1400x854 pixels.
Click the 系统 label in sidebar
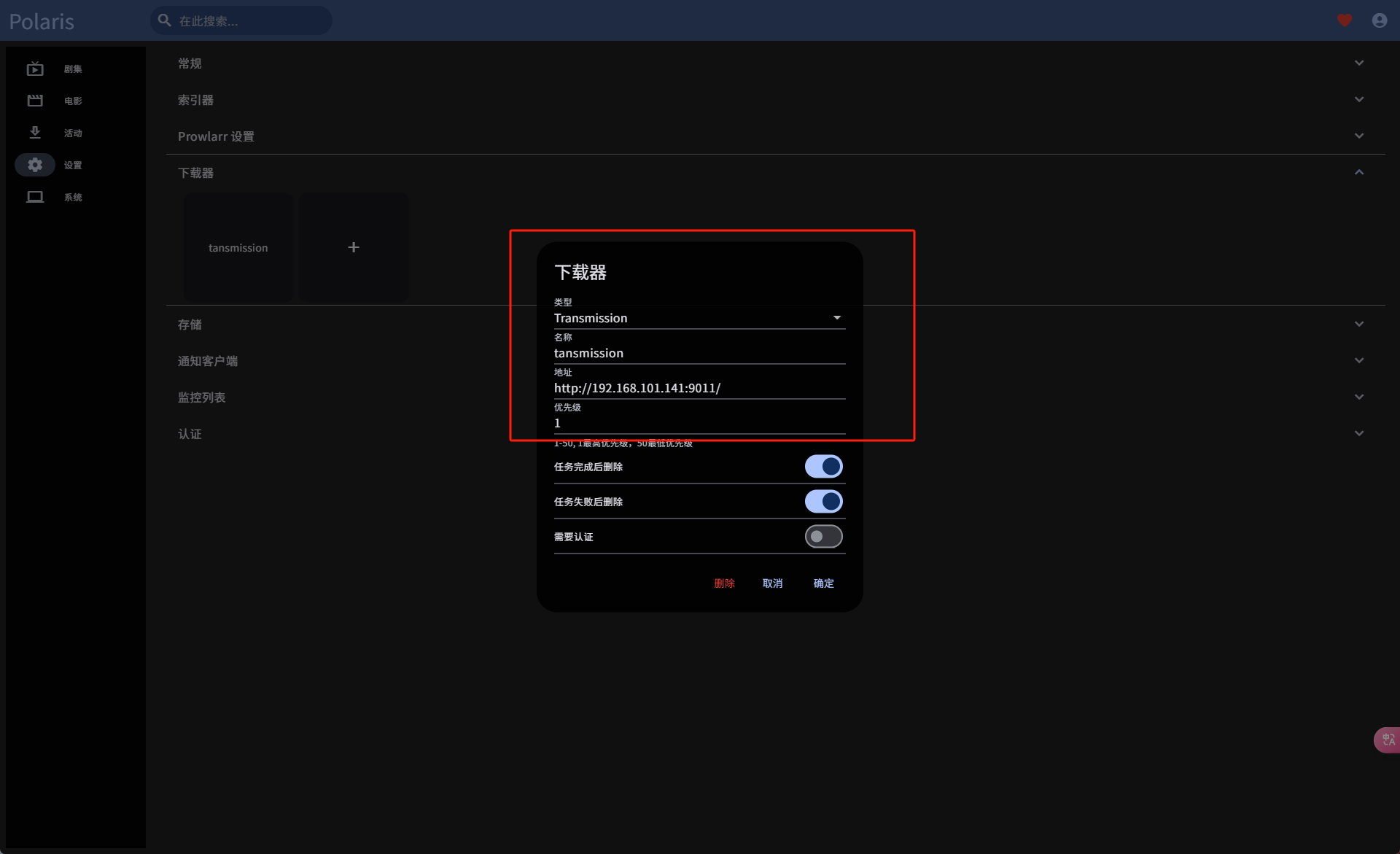point(73,197)
